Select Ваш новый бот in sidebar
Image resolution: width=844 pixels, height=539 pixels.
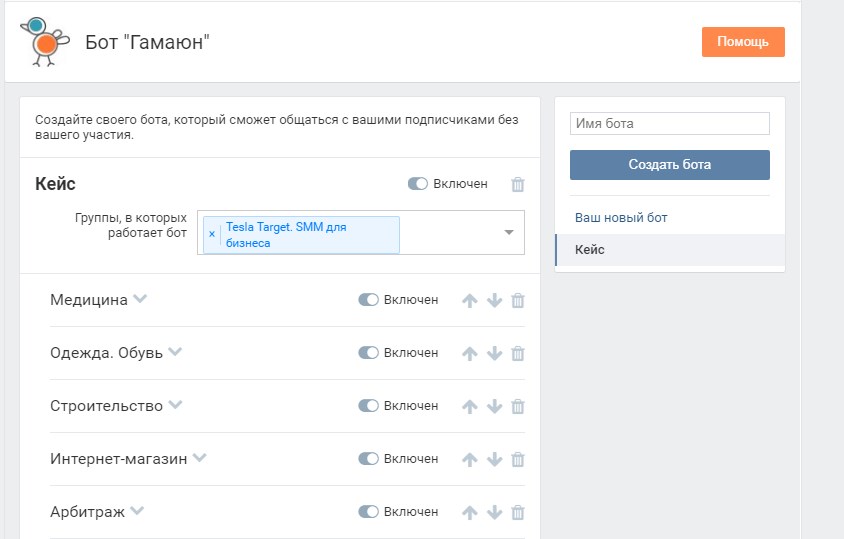tap(621, 218)
